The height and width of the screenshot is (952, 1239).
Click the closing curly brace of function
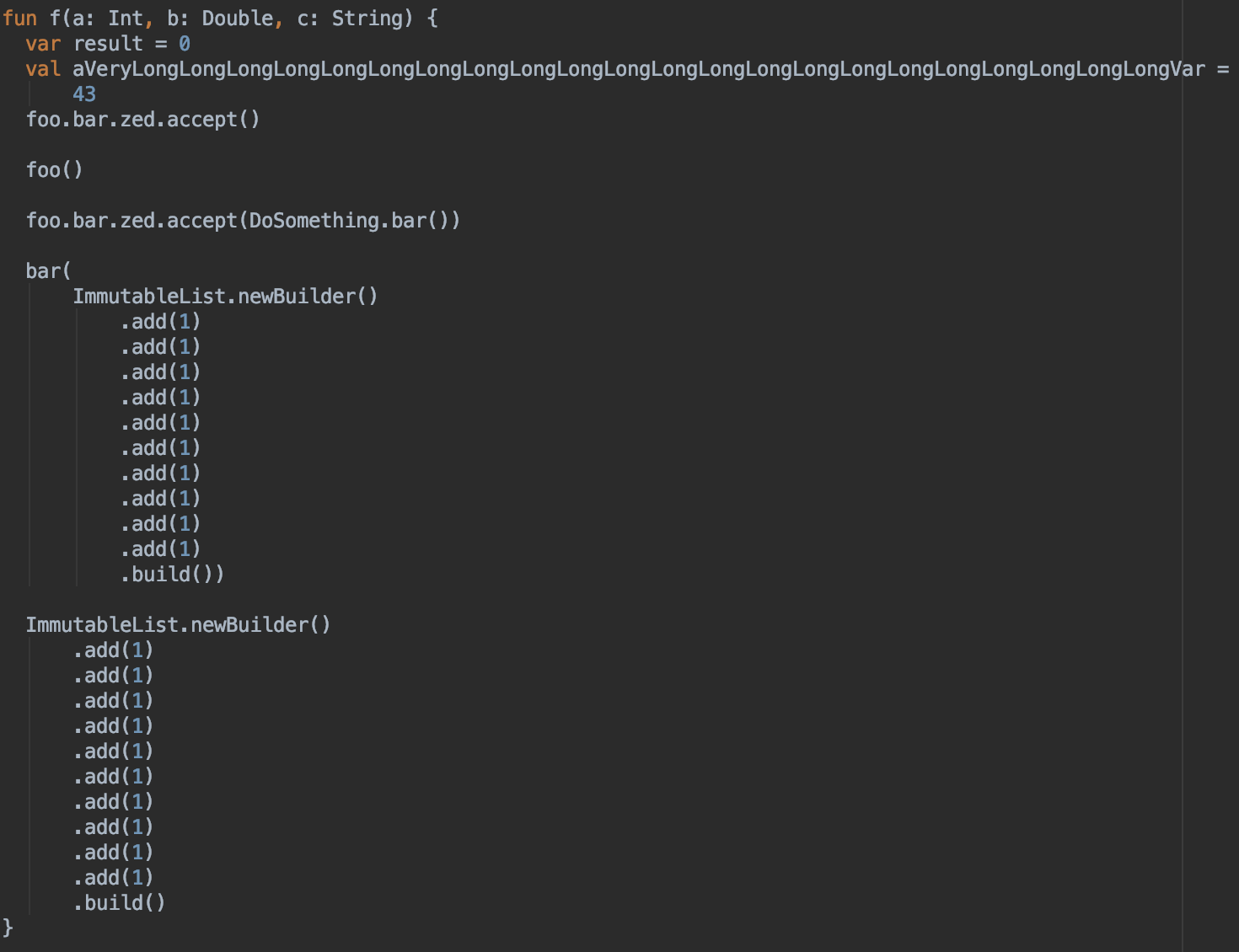[x=8, y=928]
